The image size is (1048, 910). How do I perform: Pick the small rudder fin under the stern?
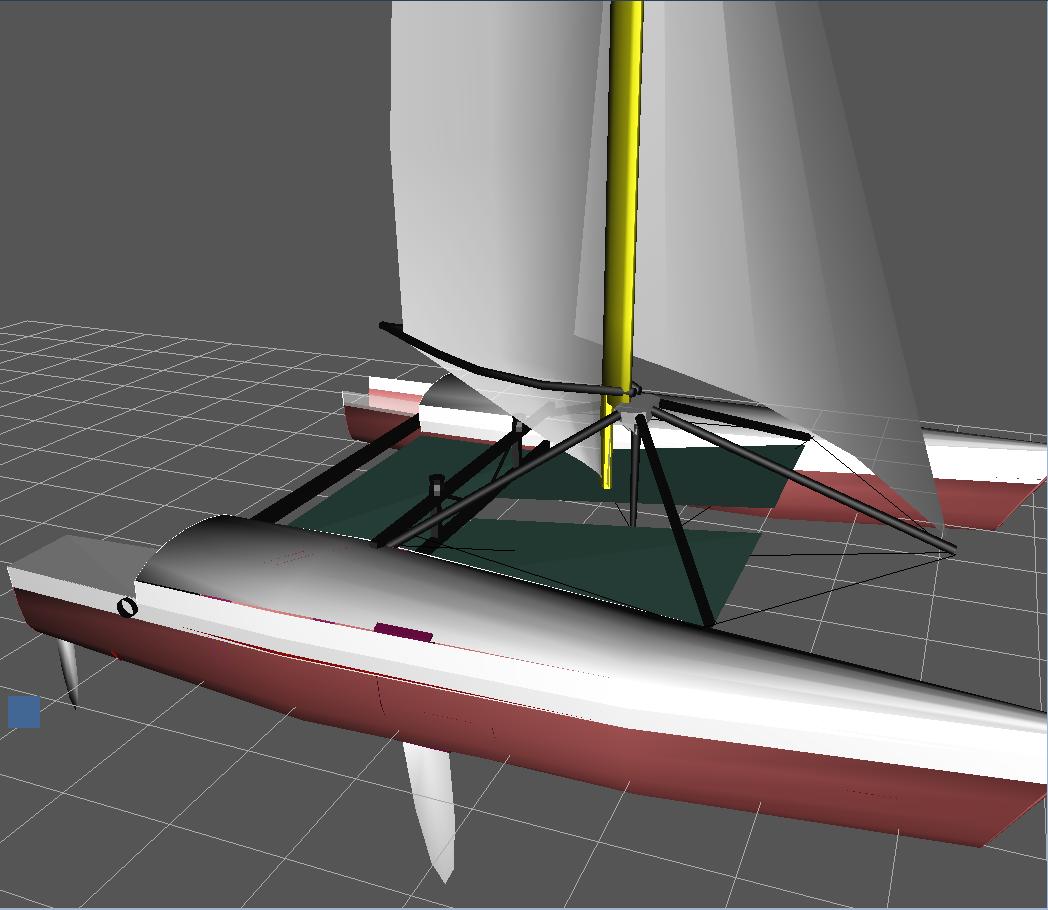(x=68, y=670)
